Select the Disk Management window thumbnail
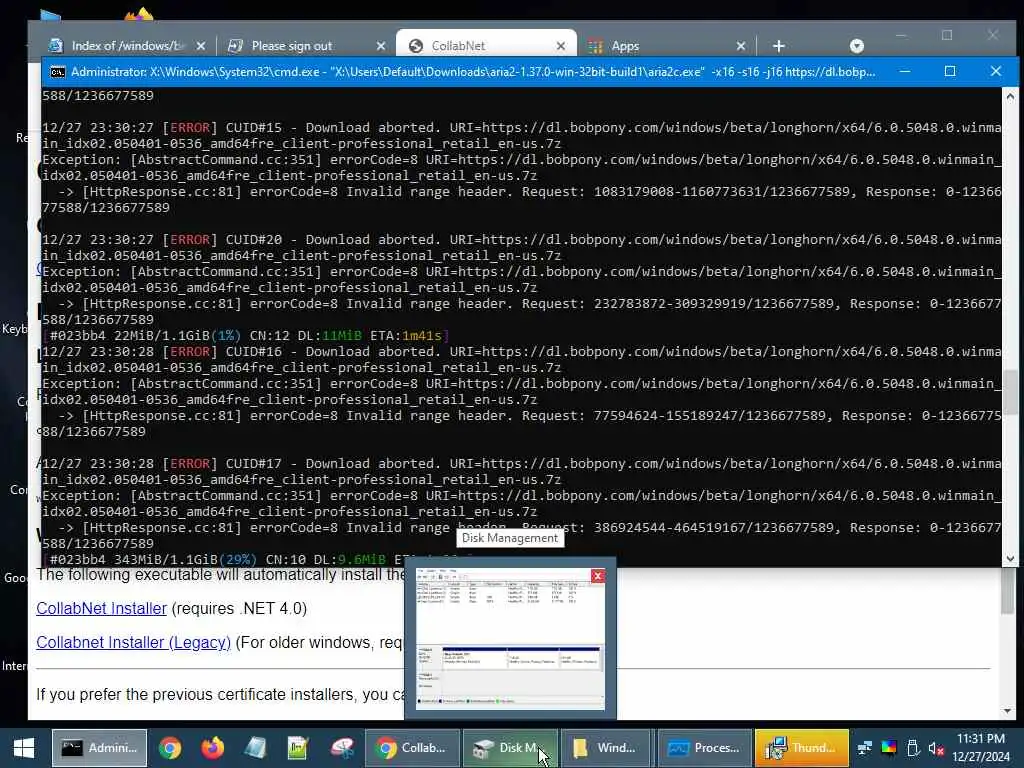Image resolution: width=1024 pixels, height=768 pixels. point(510,639)
